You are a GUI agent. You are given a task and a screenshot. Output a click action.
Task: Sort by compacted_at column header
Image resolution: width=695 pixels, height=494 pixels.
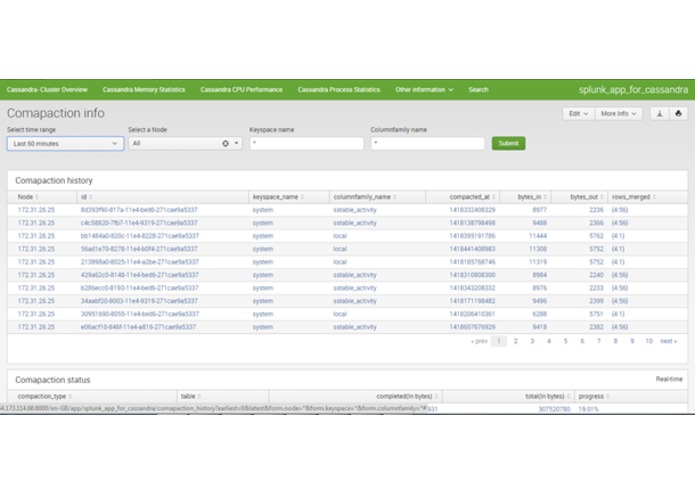pos(472,197)
